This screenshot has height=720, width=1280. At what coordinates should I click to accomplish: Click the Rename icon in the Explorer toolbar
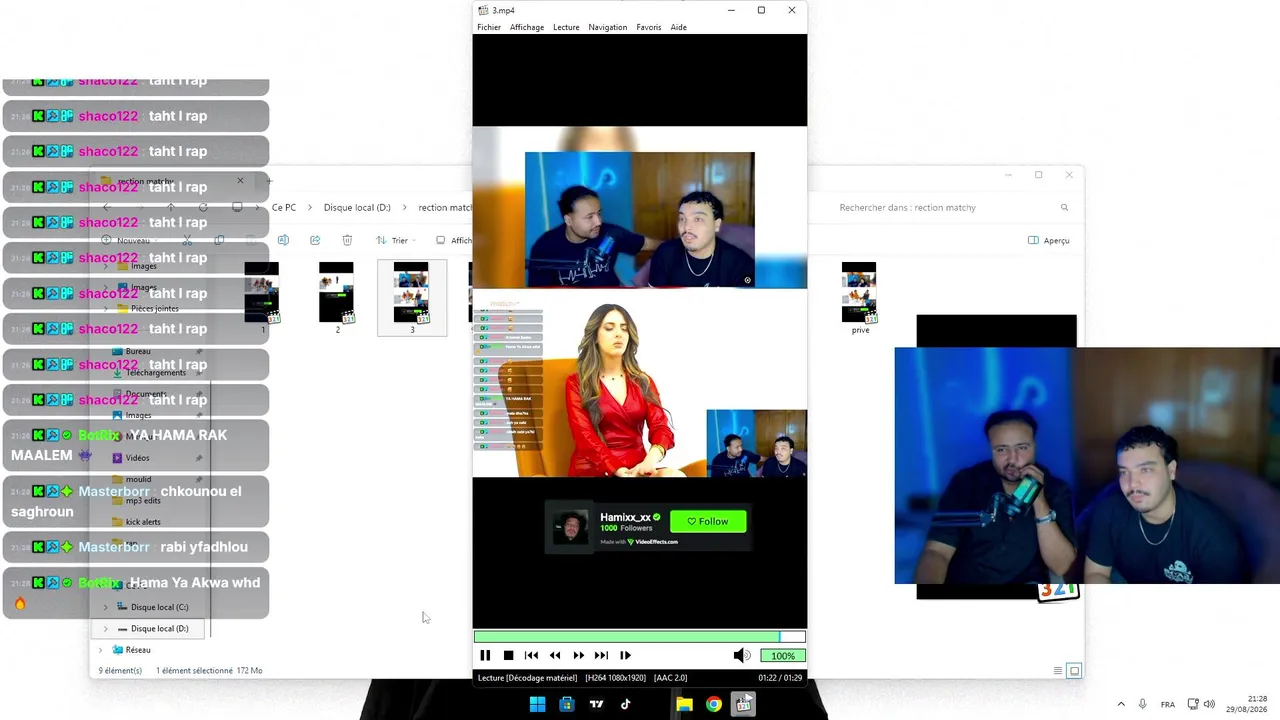coord(283,240)
